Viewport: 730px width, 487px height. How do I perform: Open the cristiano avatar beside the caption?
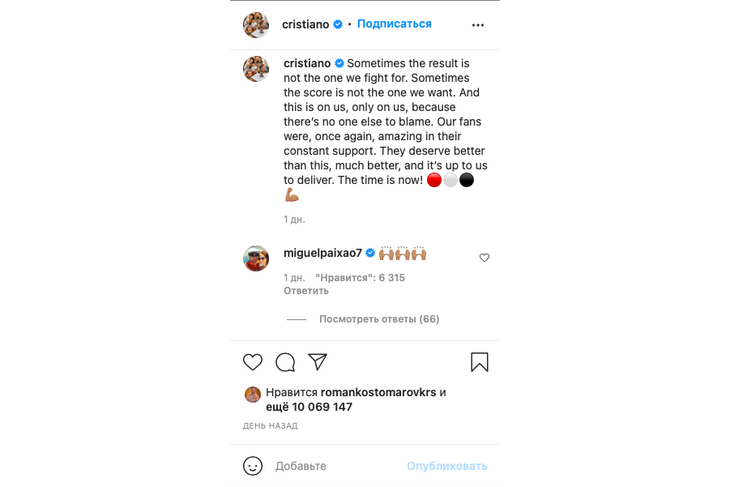(x=256, y=69)
